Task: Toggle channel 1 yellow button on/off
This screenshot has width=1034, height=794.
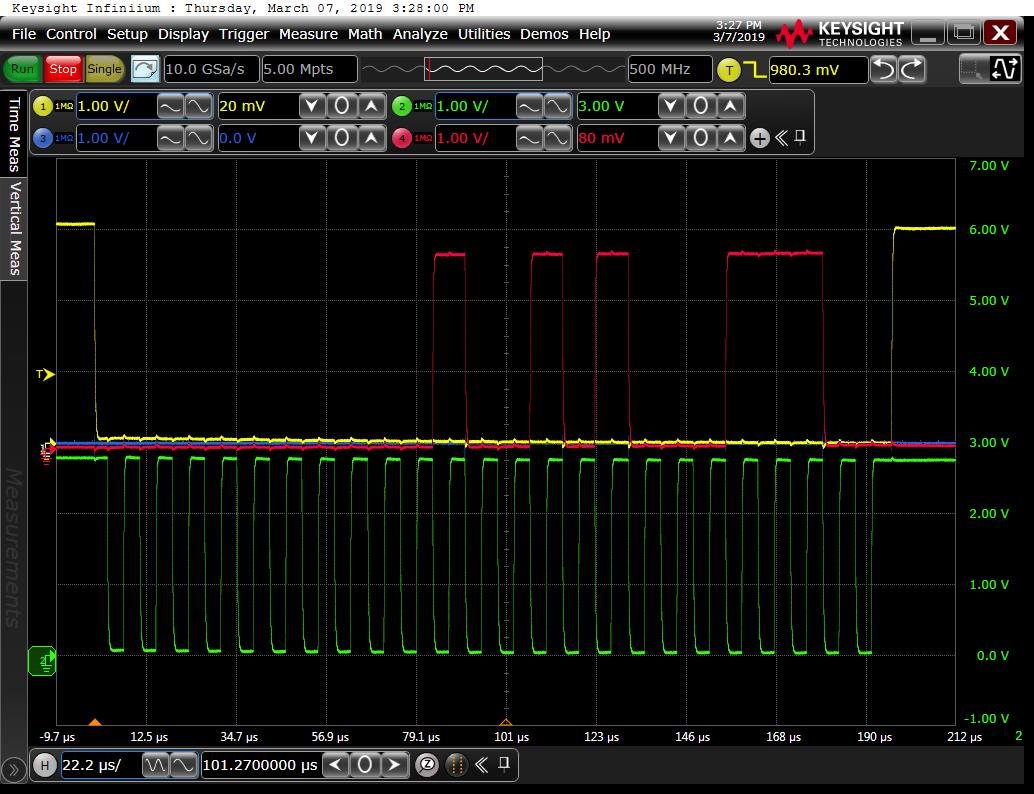Action: [x=42, y=107]
